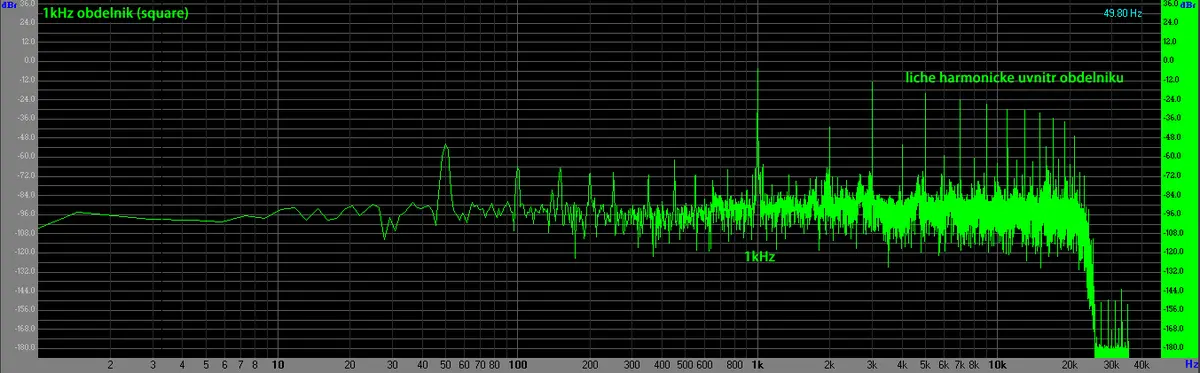Click the '40k' frequency axis label
The height and width of the screenshot is (373, 1200).
pyautogui.click(x=1141, y=365)
